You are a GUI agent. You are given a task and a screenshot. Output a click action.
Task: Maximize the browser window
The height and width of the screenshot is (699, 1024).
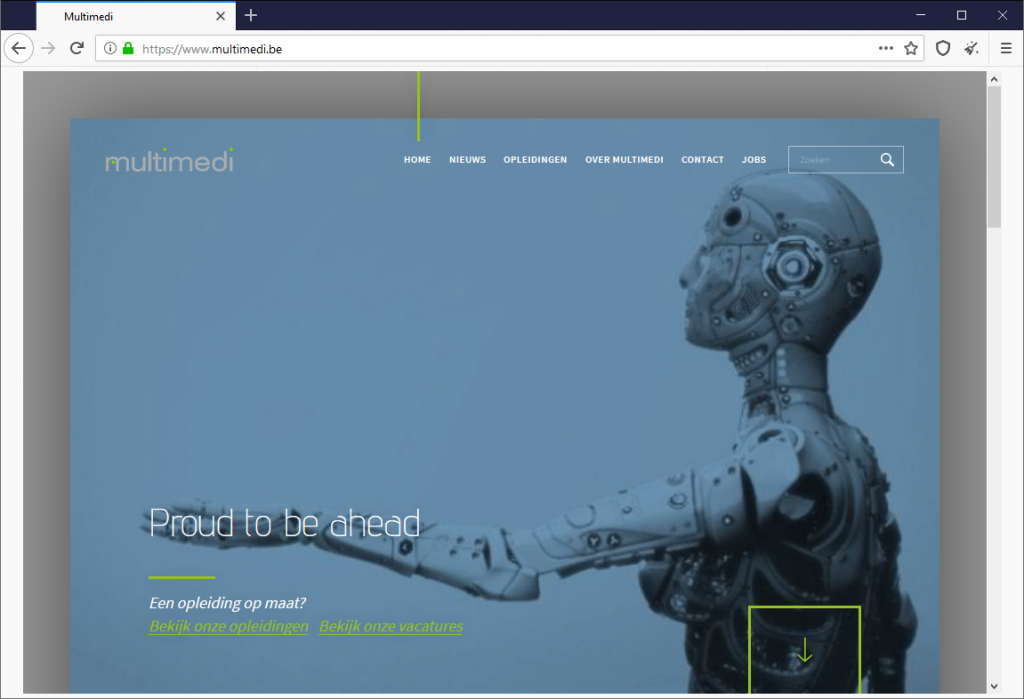pos(961,15)
